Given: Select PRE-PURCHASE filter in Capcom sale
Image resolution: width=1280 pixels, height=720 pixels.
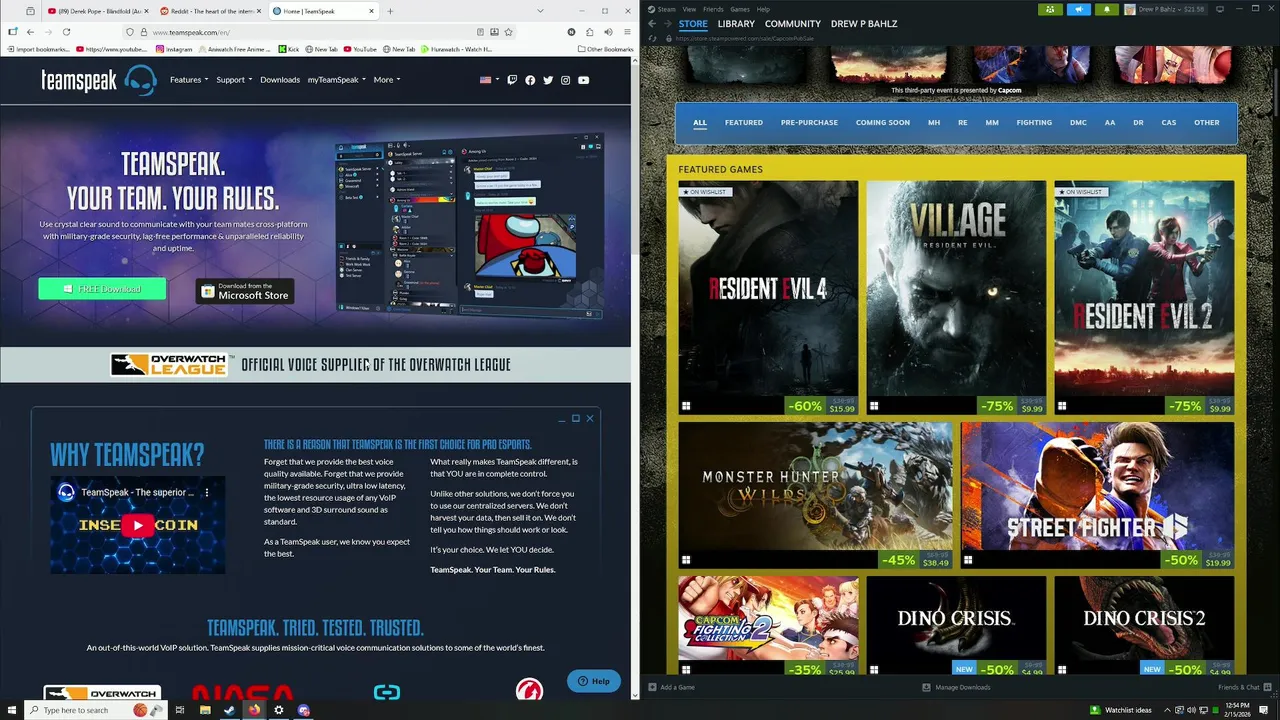Looking at the screenshot, I should [809, 123].
